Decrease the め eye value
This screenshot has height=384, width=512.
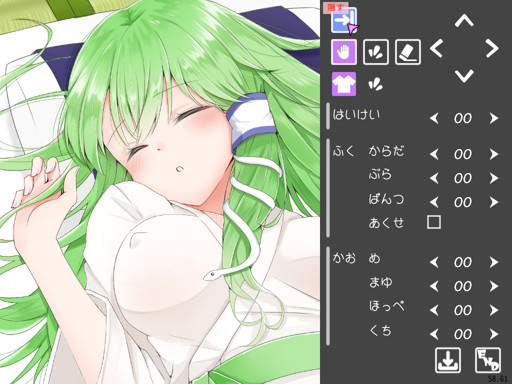click(434, 262)
